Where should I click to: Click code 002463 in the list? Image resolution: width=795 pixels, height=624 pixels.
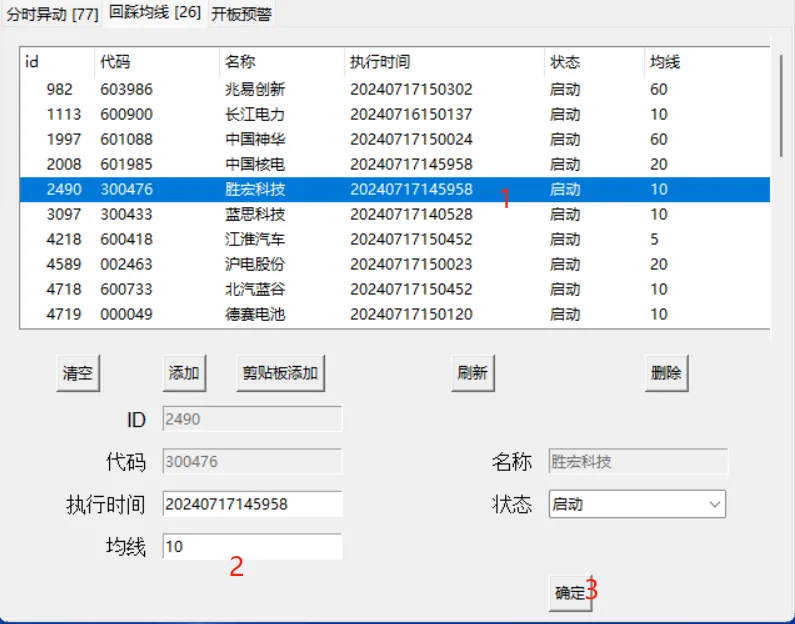coord(126,264)
